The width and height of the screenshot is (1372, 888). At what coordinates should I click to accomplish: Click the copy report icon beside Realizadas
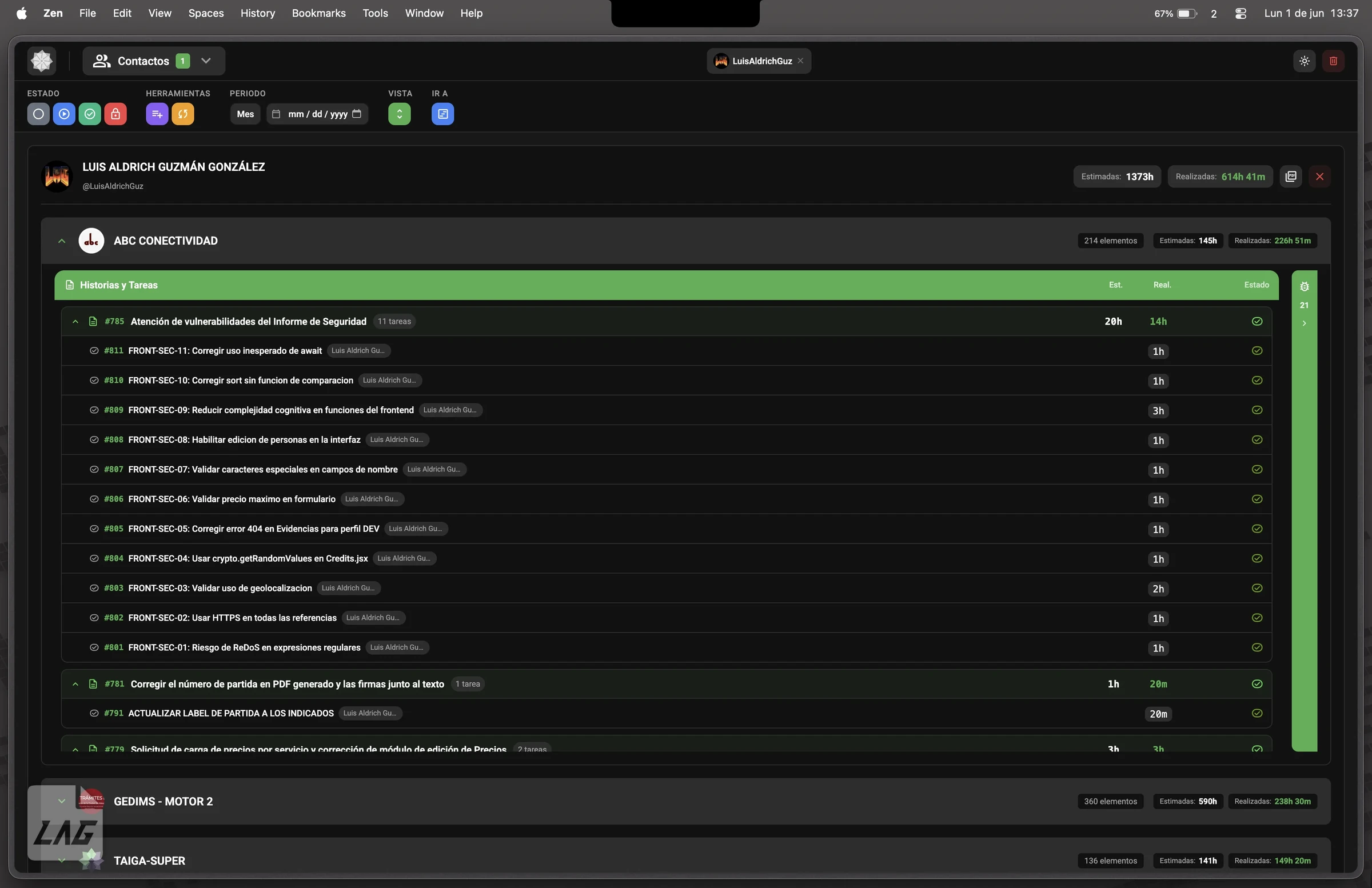coord(1291,177)
